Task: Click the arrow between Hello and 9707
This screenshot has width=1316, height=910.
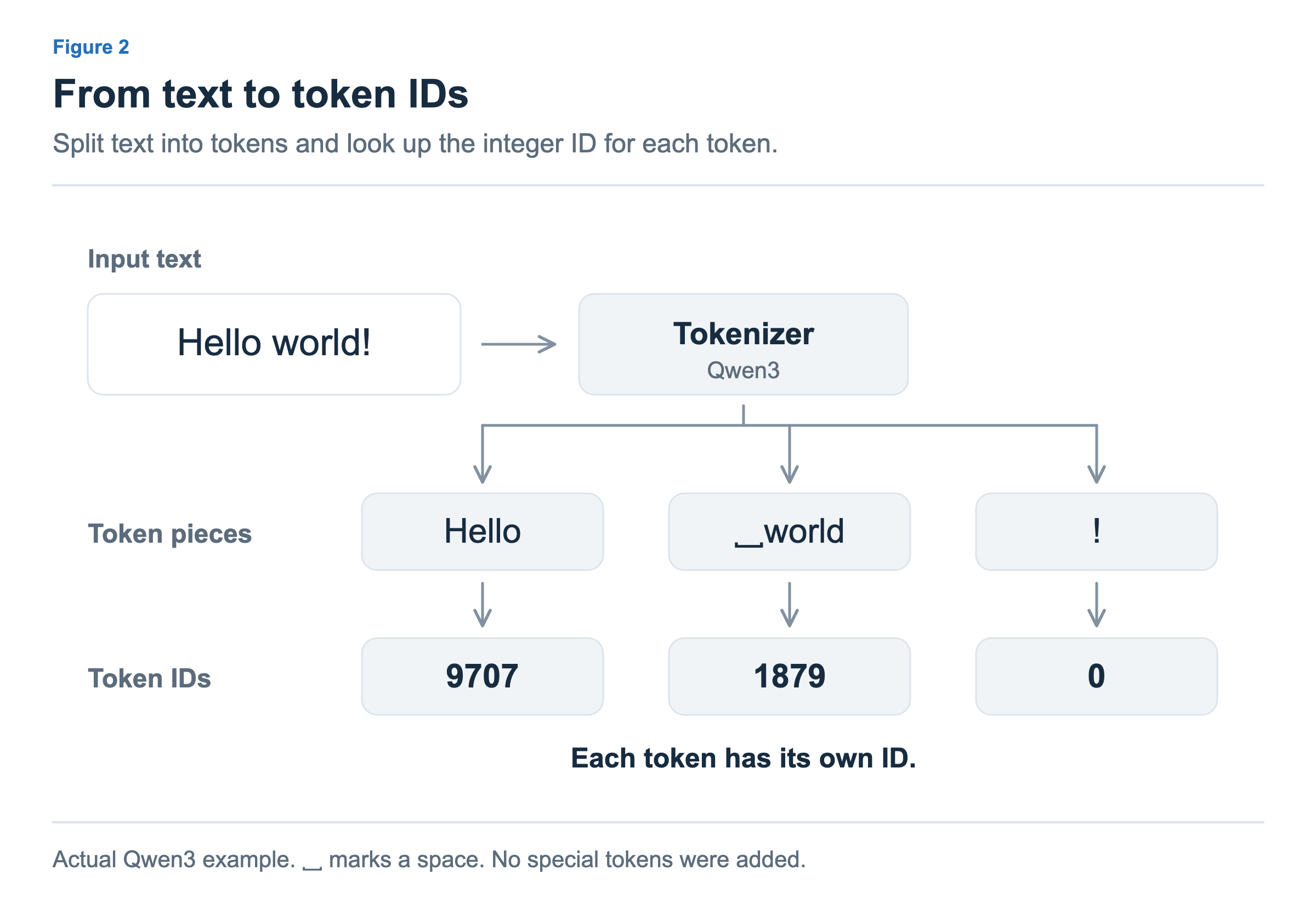Action: point(483,605)
